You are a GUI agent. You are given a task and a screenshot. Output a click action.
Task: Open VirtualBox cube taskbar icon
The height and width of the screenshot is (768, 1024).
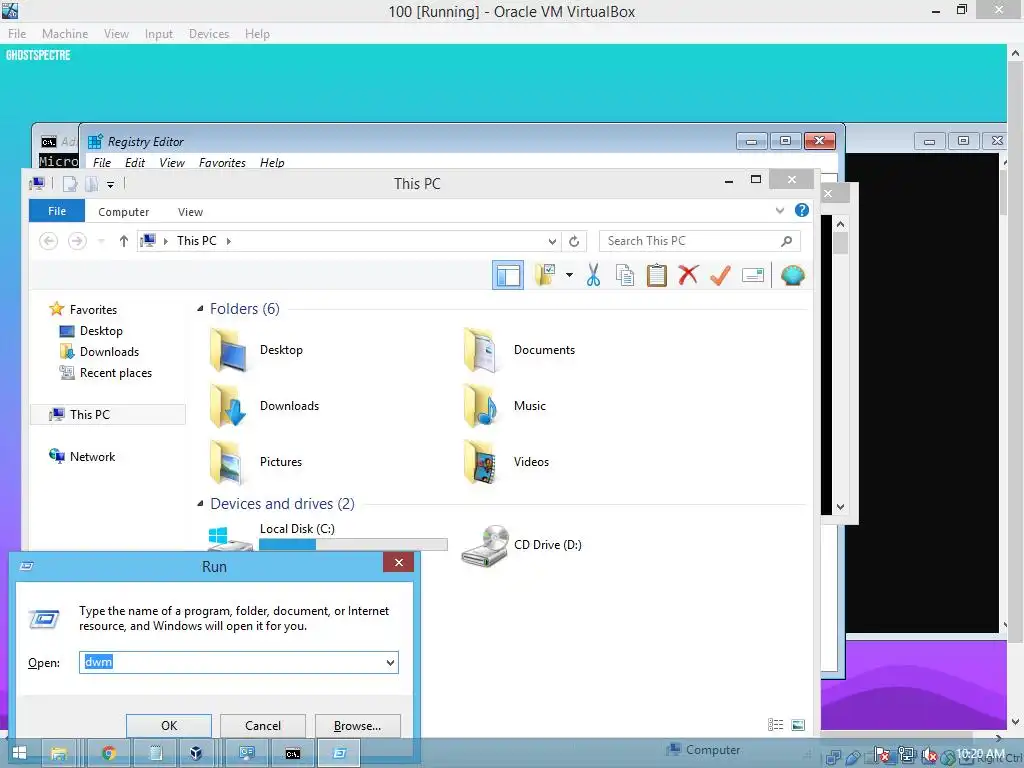[195, 753]
